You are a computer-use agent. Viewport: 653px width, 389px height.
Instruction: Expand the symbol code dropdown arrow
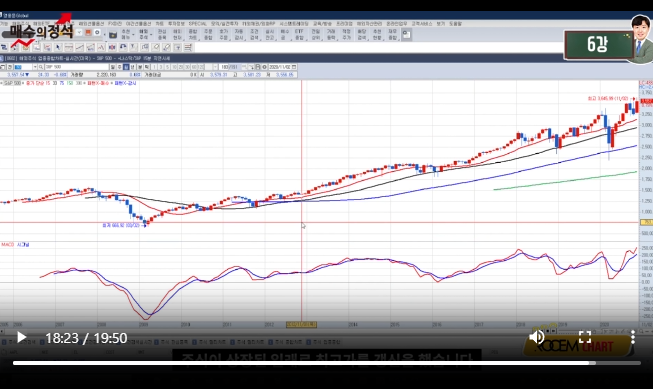click(x=35, y=67)
